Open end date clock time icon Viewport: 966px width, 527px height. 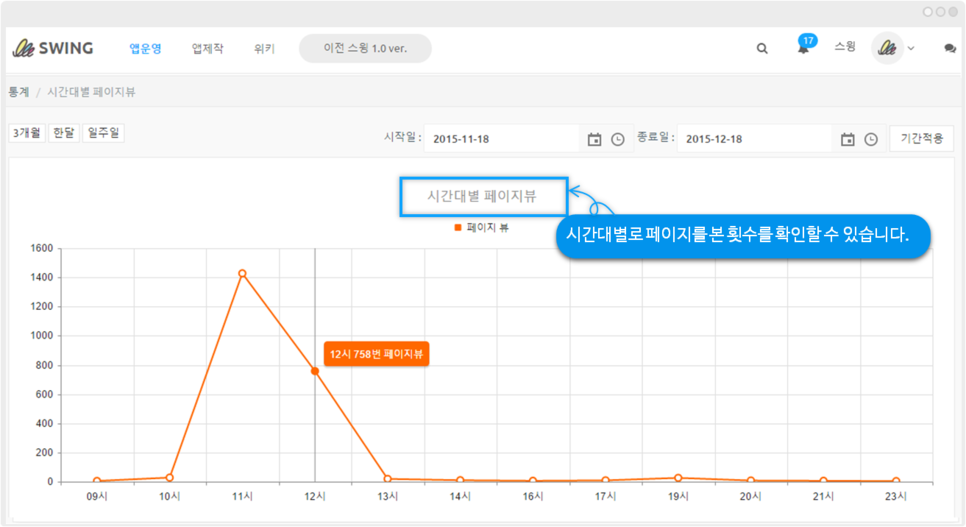[871, 139]
